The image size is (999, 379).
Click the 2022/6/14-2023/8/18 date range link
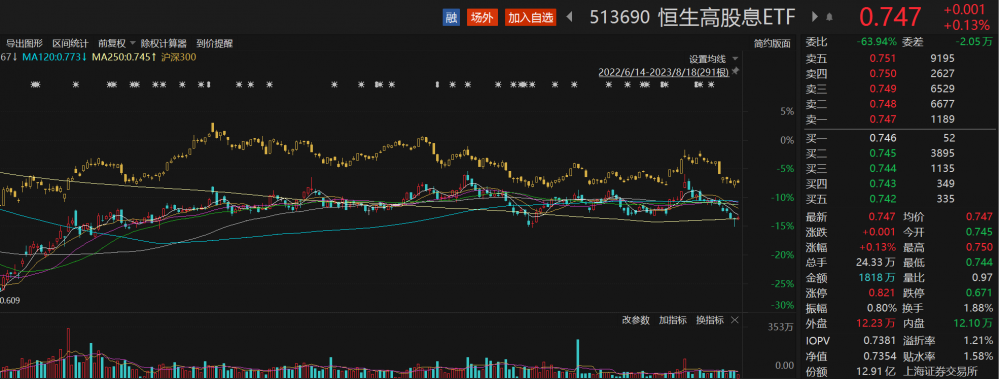[663, 72]
